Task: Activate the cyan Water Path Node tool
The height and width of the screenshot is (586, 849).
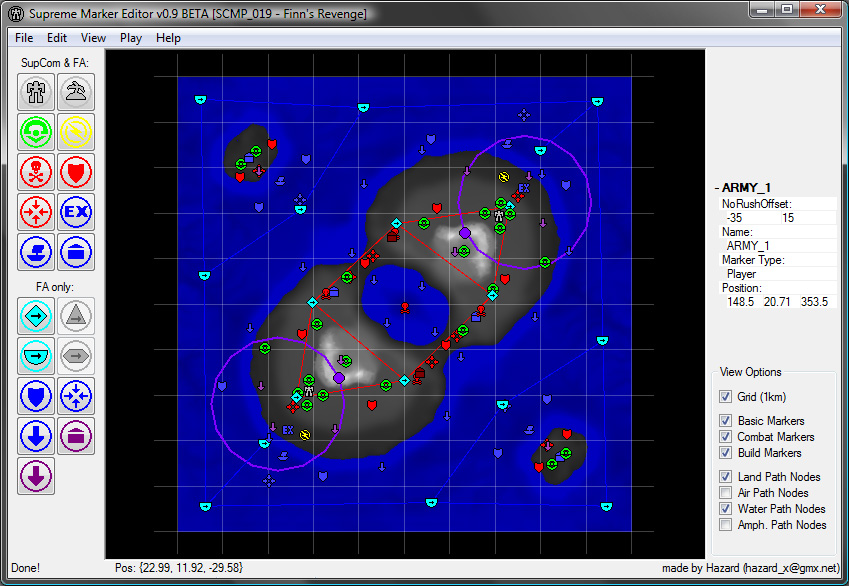Action: [x=36, y=356]
